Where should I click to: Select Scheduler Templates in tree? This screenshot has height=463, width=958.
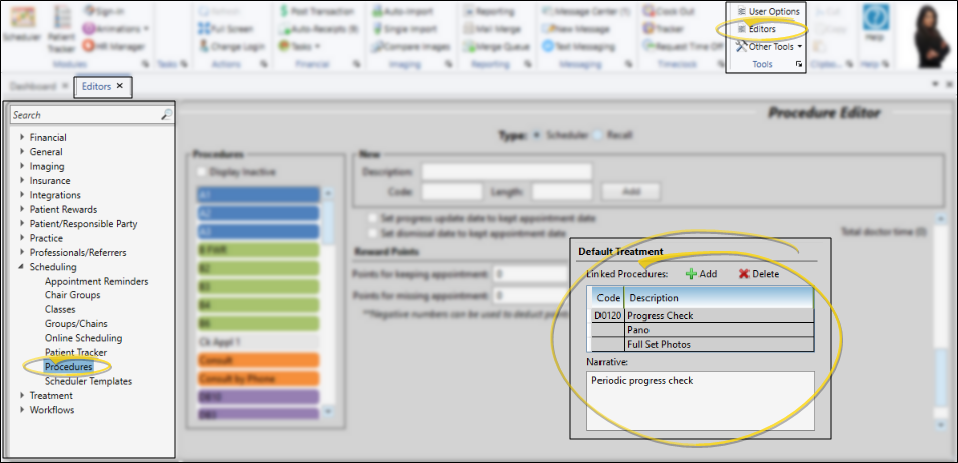(88, 381)
